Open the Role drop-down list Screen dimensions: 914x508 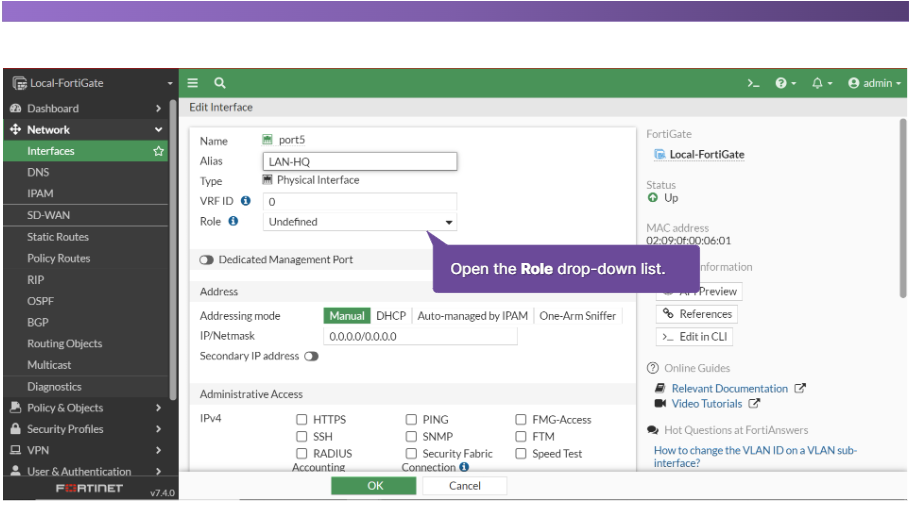(x=360, y=222)
